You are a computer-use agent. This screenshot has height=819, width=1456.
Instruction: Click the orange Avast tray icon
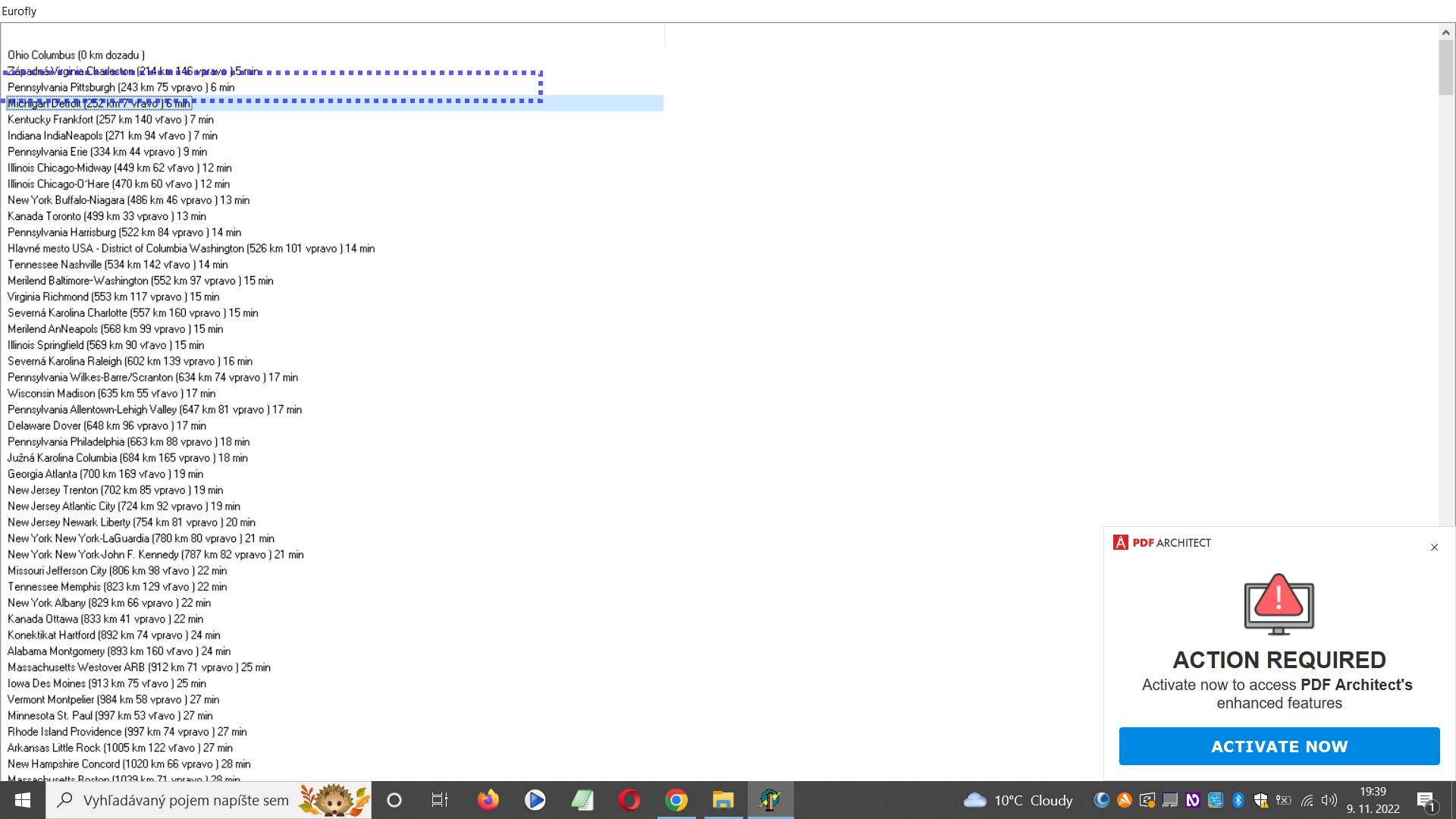[x=1125, y=800]
